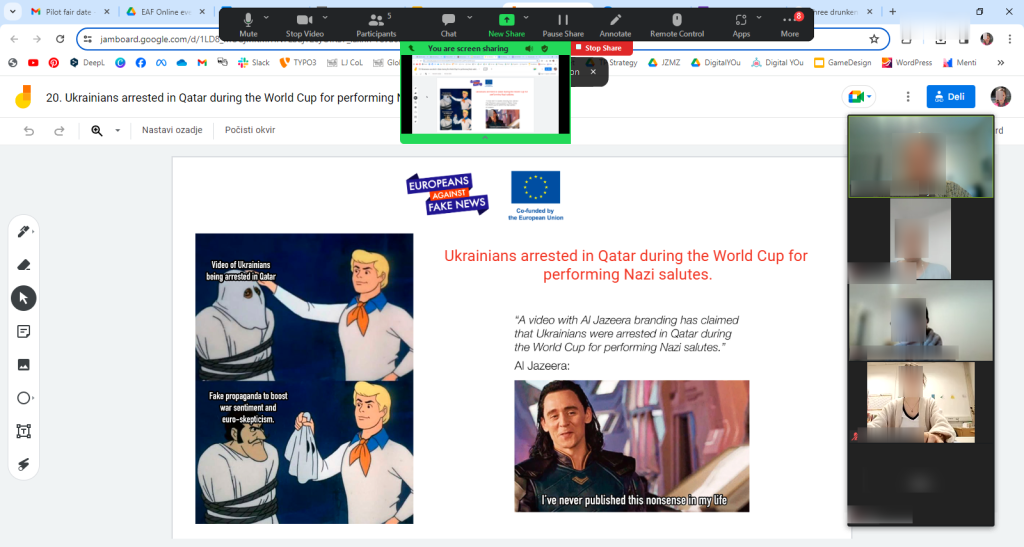Click the Undo arrow in Jamboard
This screenshot has width=1024, height=547.
click(29, 130)
